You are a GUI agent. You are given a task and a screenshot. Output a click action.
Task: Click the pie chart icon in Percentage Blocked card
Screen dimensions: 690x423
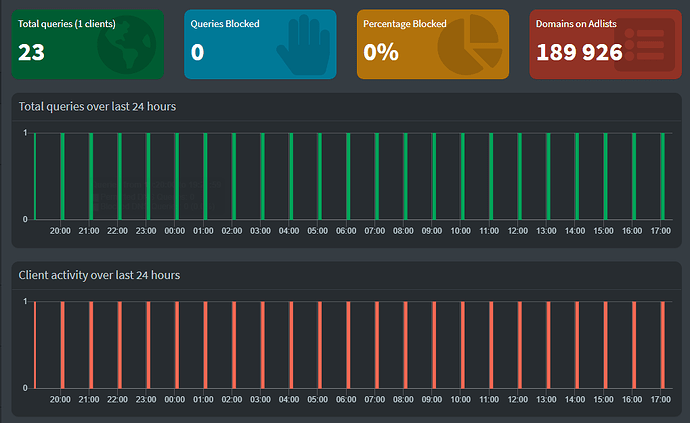pos(470,44)
